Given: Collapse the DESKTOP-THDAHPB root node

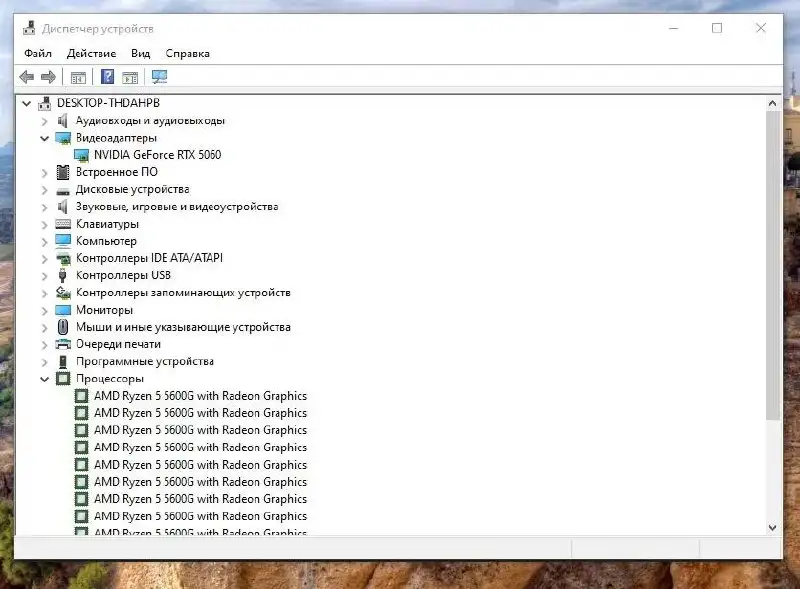Looking at the screenshot, I should click(x=27, y=104).
